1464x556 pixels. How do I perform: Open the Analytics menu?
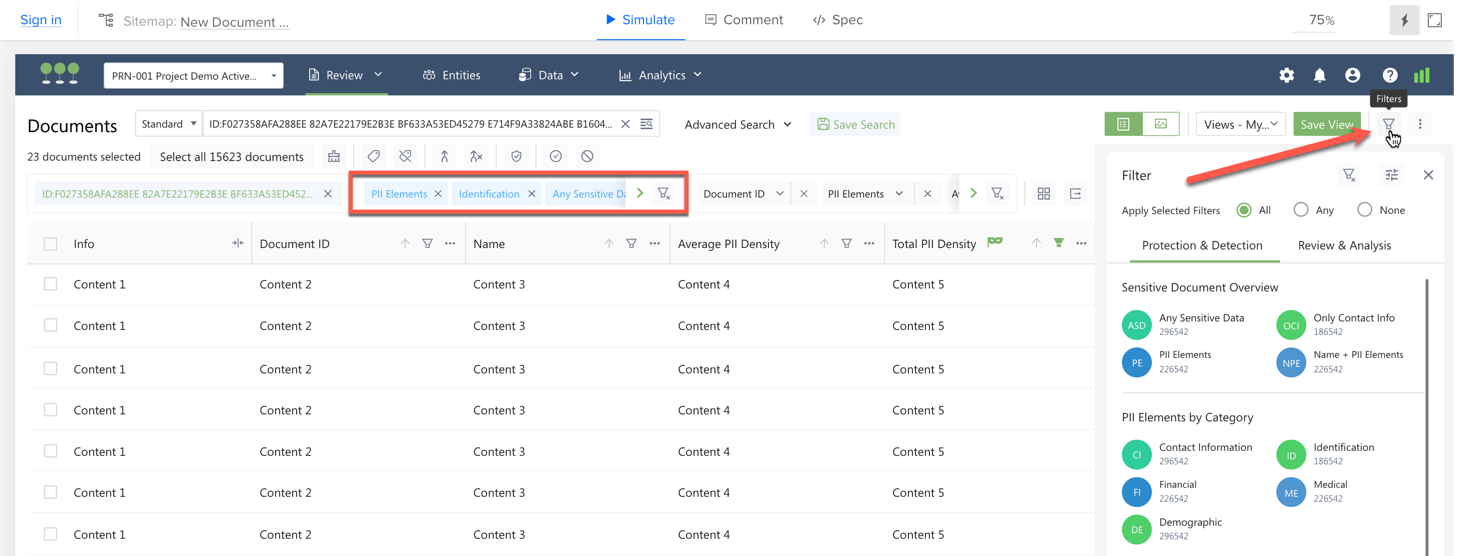tap(660, 75)
